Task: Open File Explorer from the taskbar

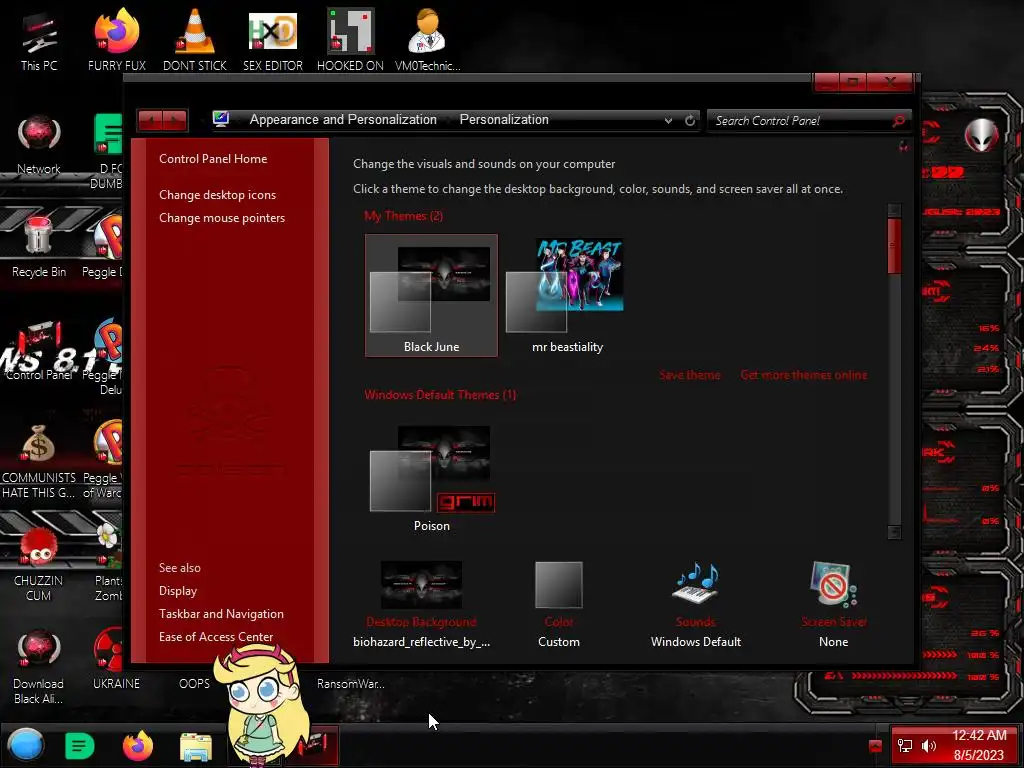Action: [x=195, y=746]
